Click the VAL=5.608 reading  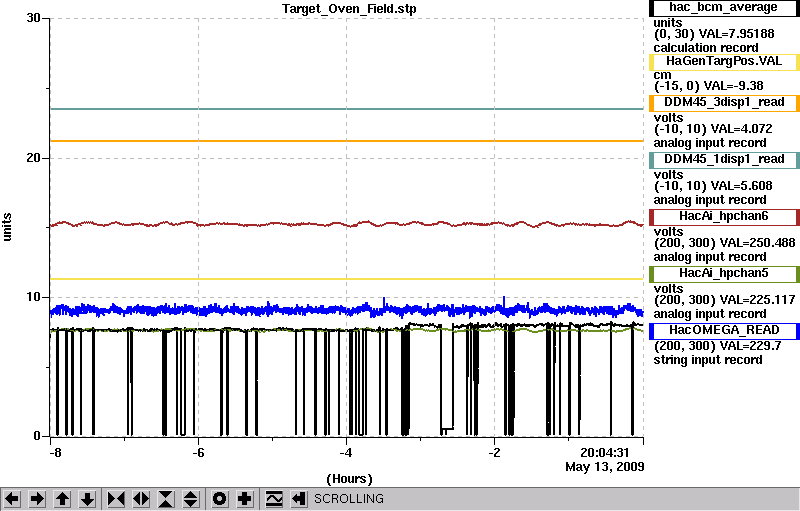[x=741, y=186]
